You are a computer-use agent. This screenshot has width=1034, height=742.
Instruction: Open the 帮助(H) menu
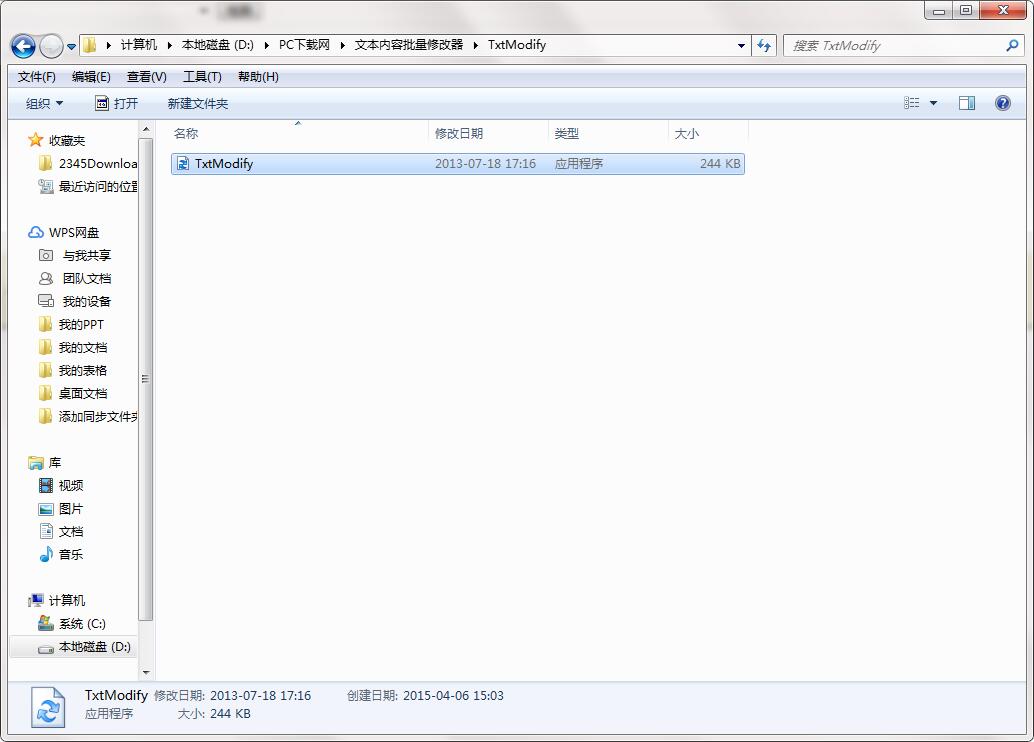coord(258,77)
